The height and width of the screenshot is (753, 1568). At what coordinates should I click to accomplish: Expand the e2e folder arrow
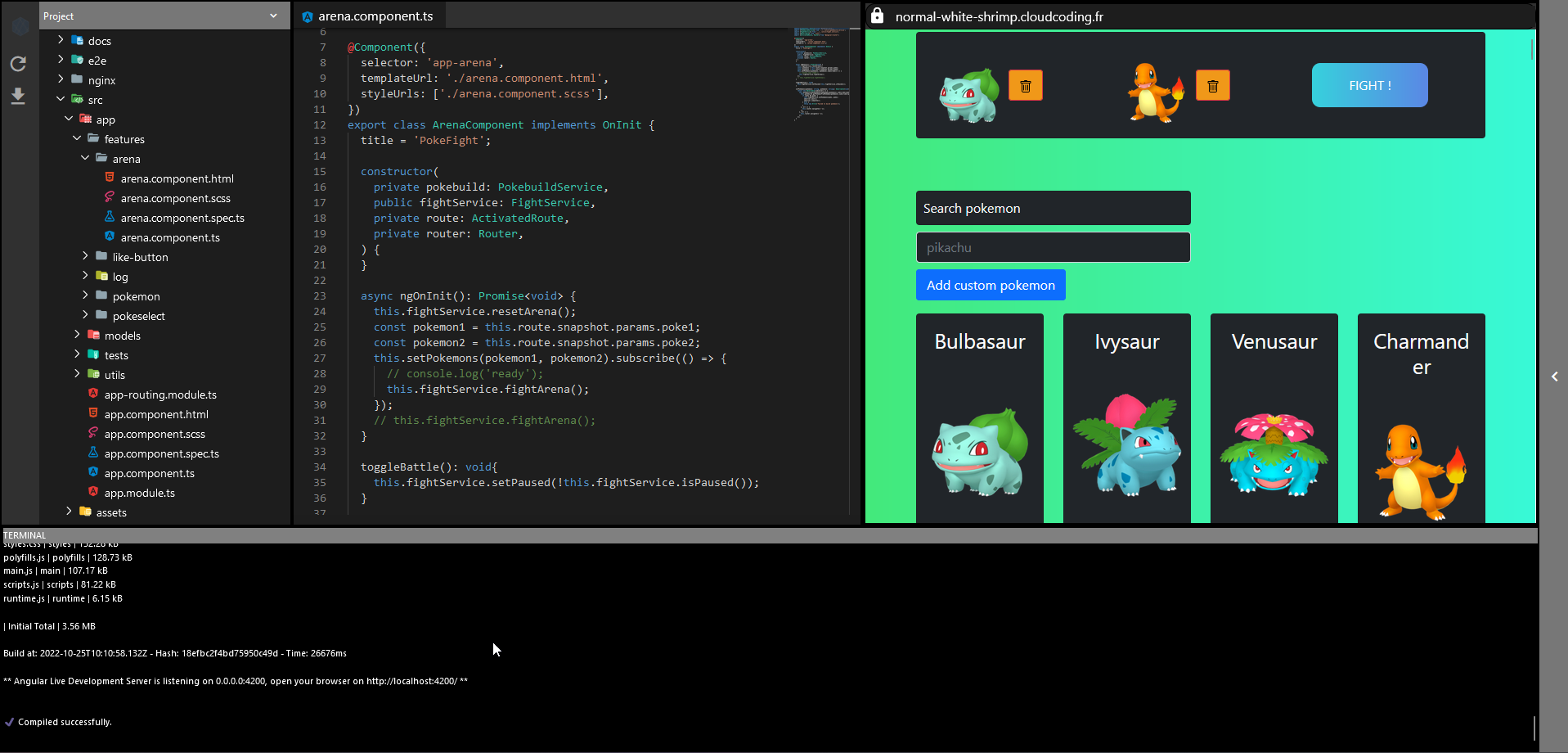(61, 59)
